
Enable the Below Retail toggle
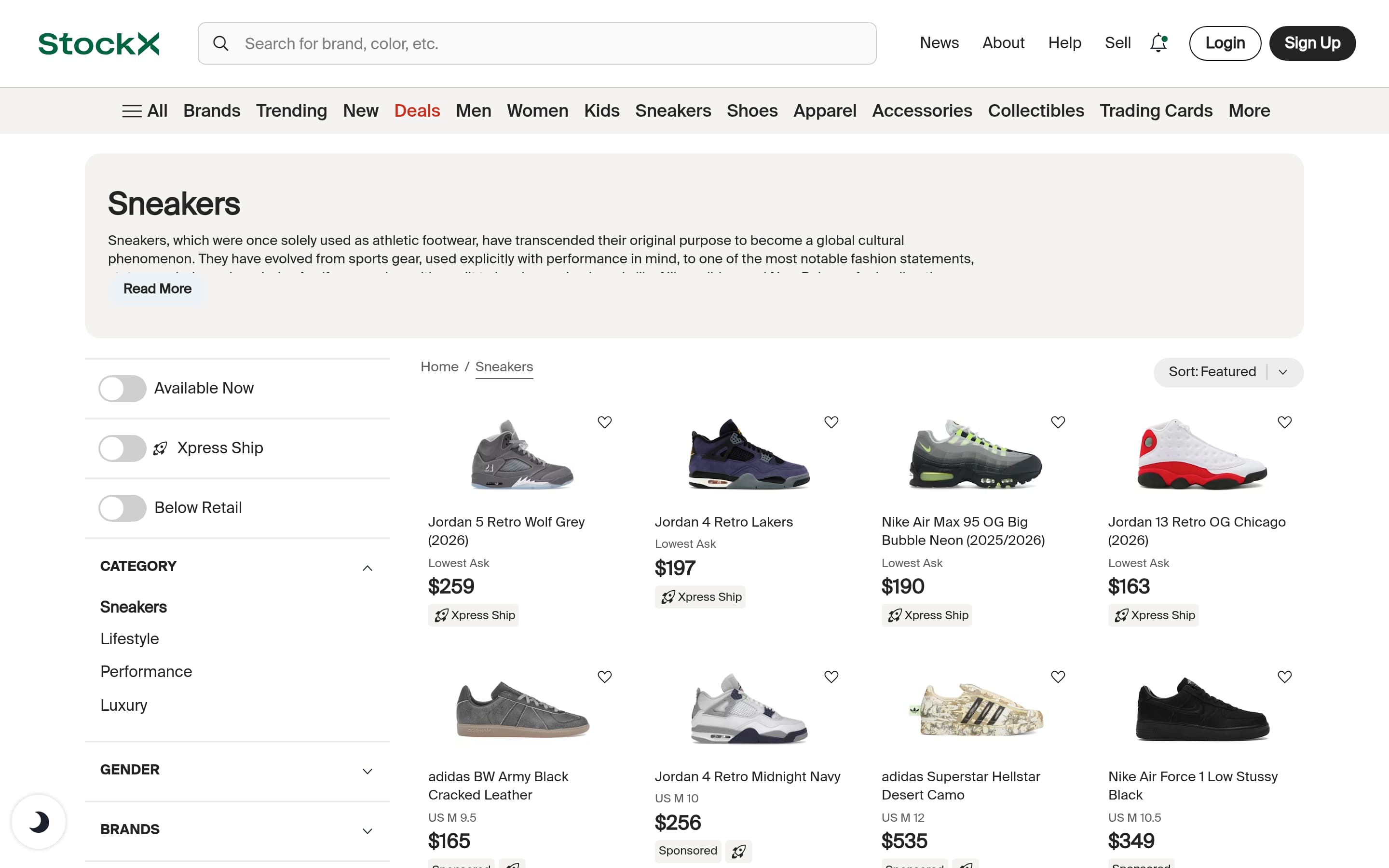click(122, 508)
